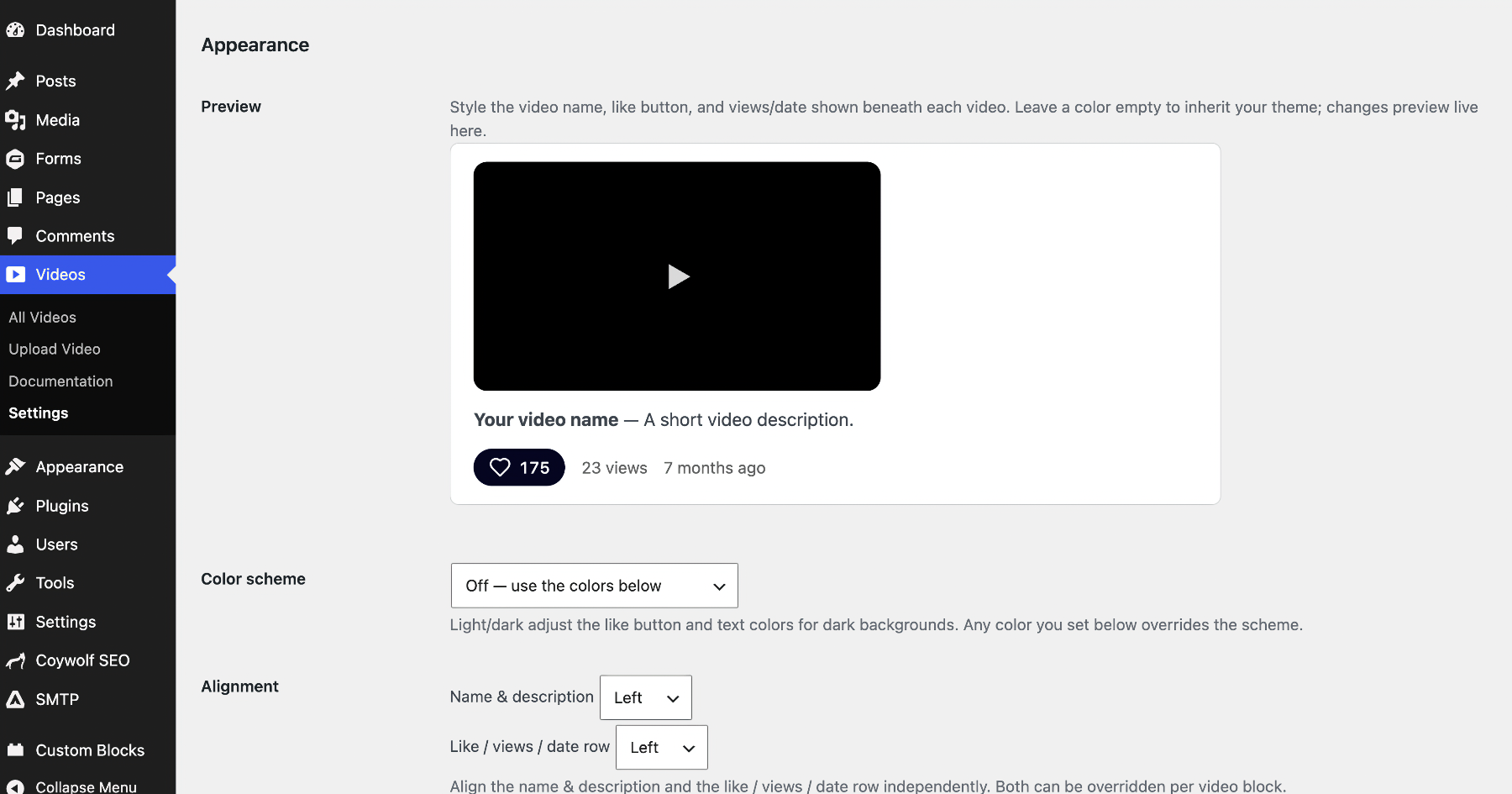The width and height of the screenshot is (1512, 794).
Task: Click the Settings sliders icon in sidebar
Action: (15, 622)
